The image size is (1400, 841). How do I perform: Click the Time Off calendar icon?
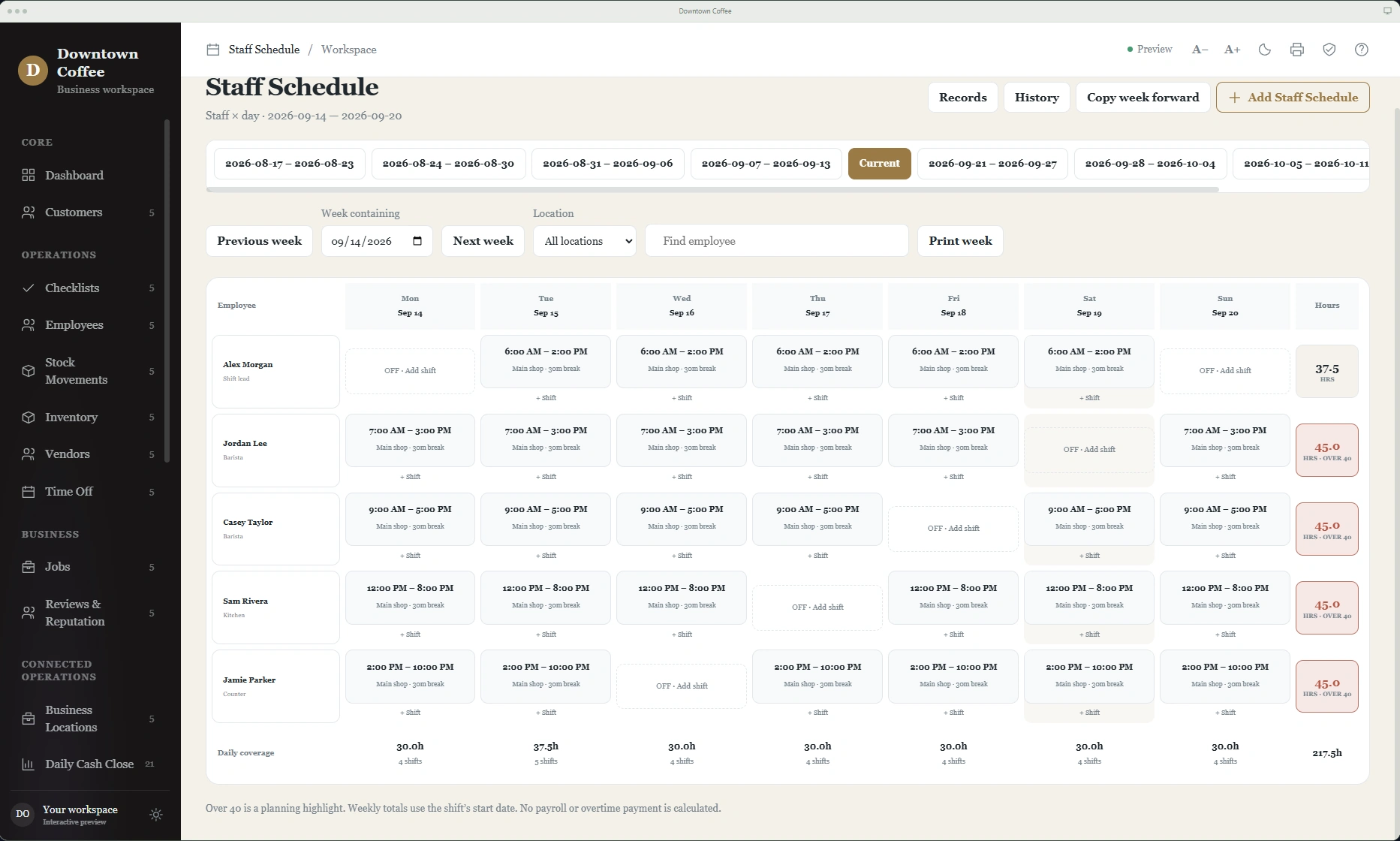pyautogui.click(x=29, y=492)
